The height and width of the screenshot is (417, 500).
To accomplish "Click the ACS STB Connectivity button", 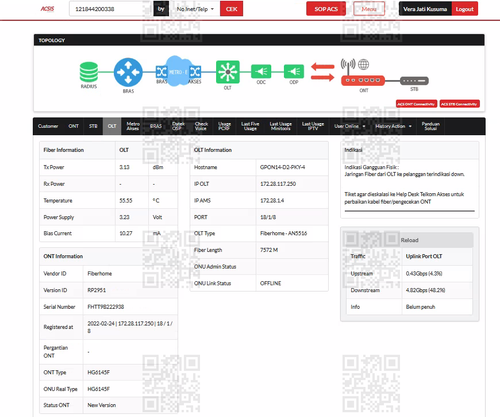I will (459, 104).
